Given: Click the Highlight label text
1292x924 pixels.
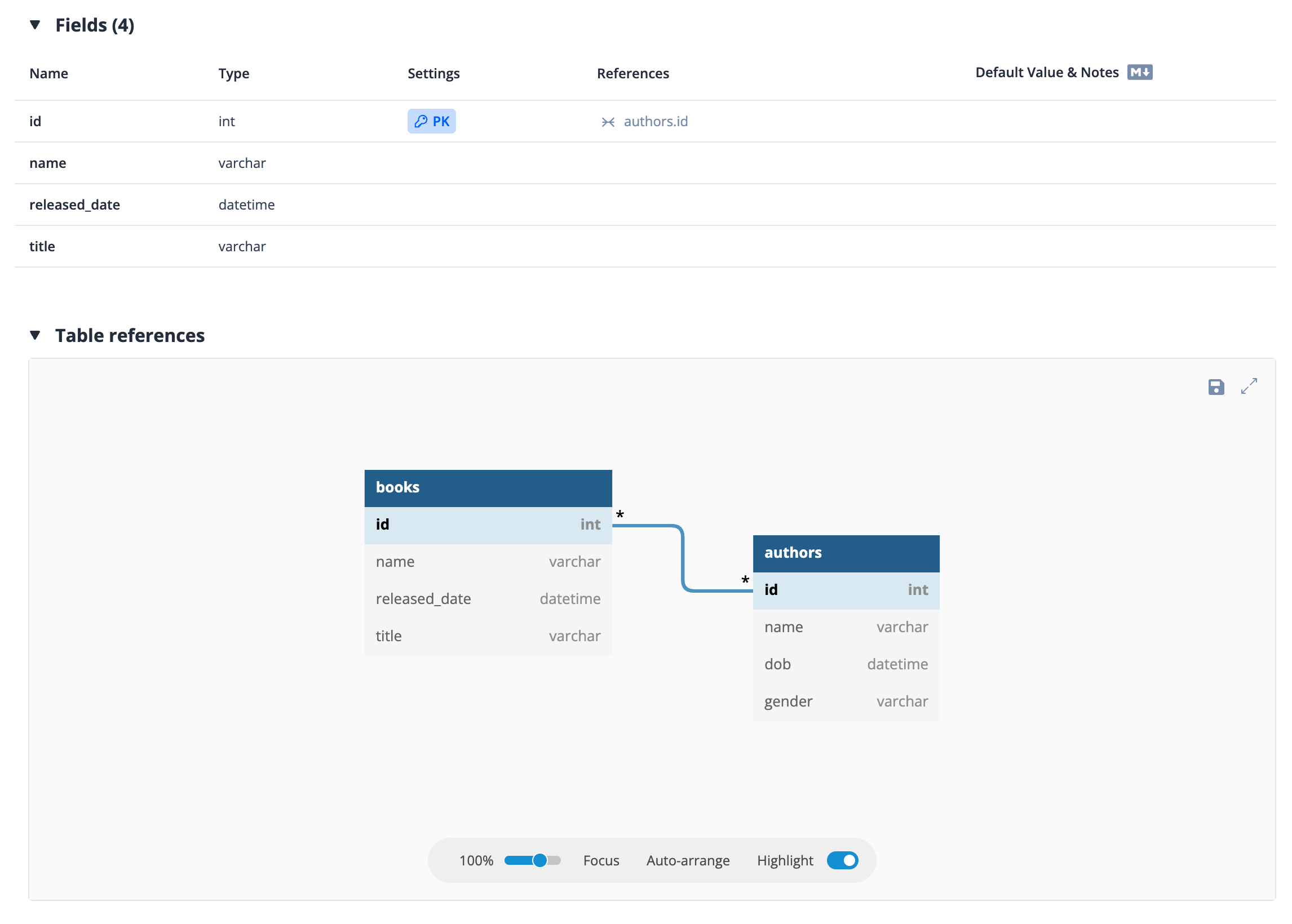Looking at the screenshot, I should [785, 860].
